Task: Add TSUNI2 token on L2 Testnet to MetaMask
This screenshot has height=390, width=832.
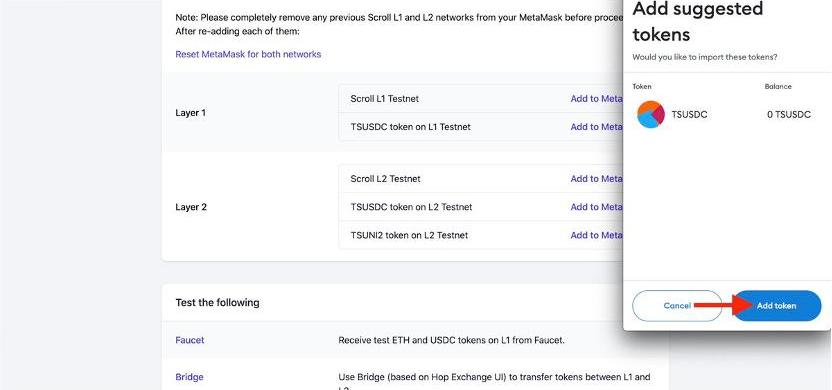Action: click(x=596, y=235)
